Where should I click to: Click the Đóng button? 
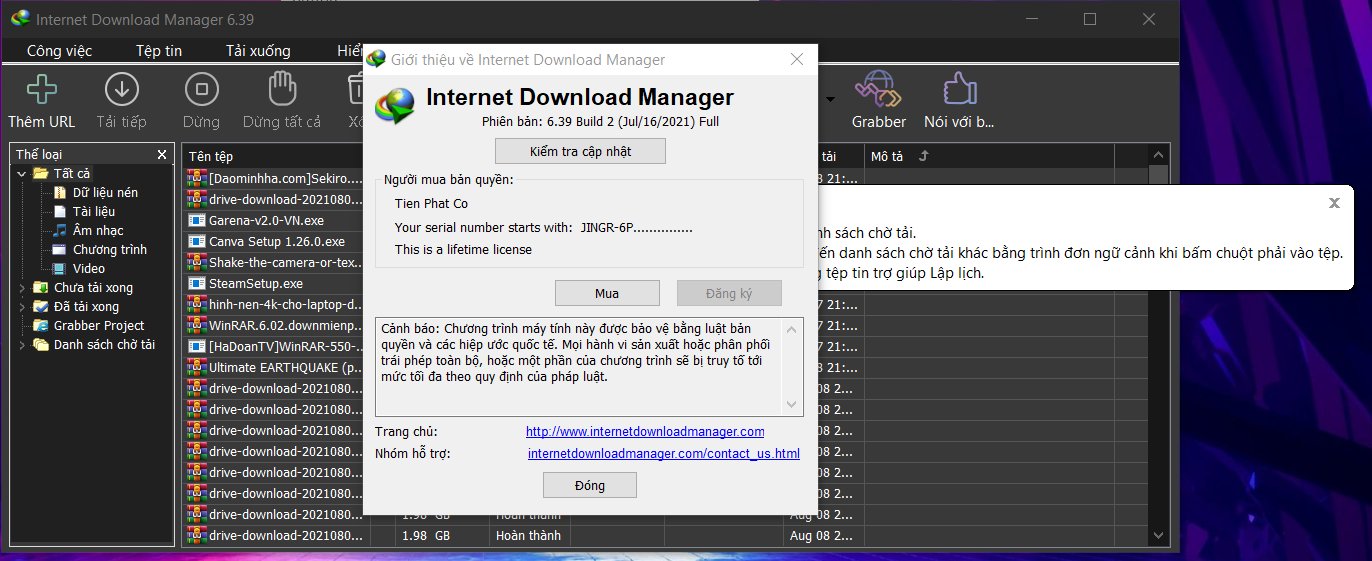590,485
